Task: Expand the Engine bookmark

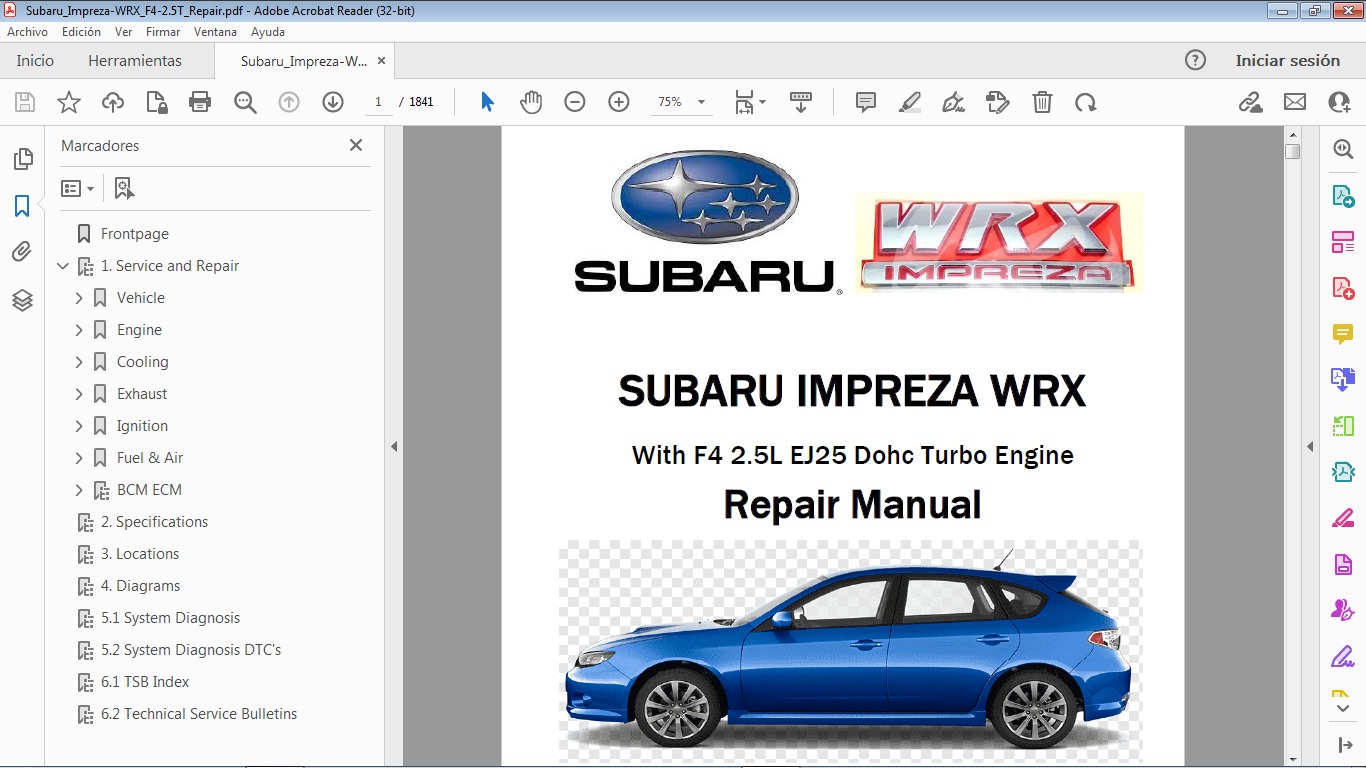Action: (x=79, y=330)
